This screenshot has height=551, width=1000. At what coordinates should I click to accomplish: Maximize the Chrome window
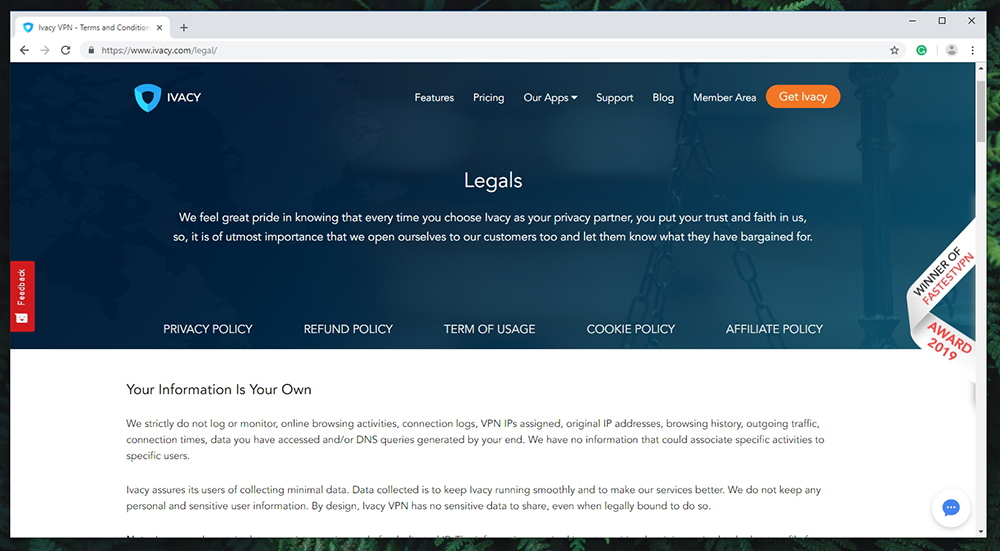(942, 21)
